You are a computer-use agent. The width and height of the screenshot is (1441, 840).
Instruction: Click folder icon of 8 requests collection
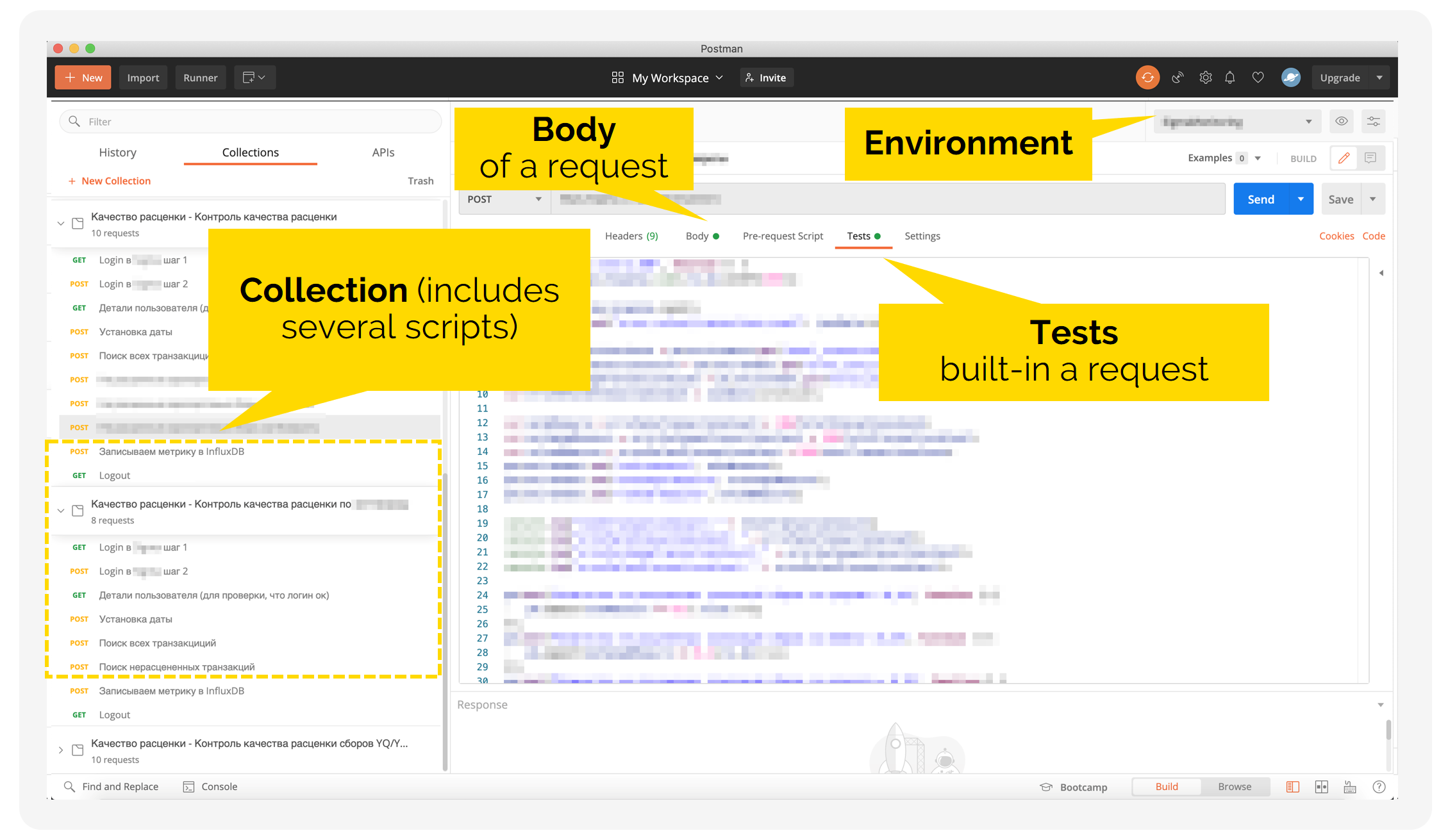coord(78,511)
